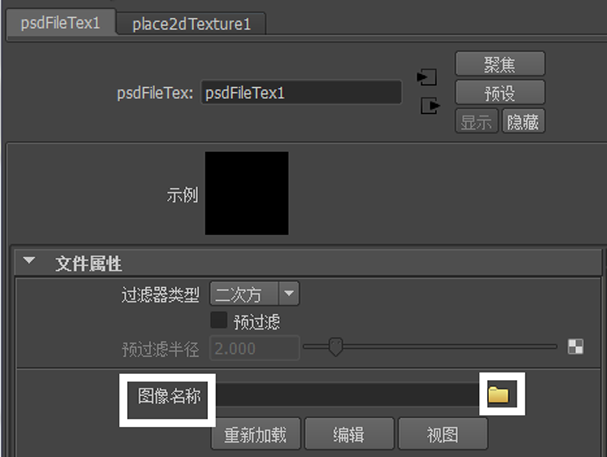Click the 视图 button
Image resolution: width=607 pixels, height=457 pixels.
tap(441, 435)
